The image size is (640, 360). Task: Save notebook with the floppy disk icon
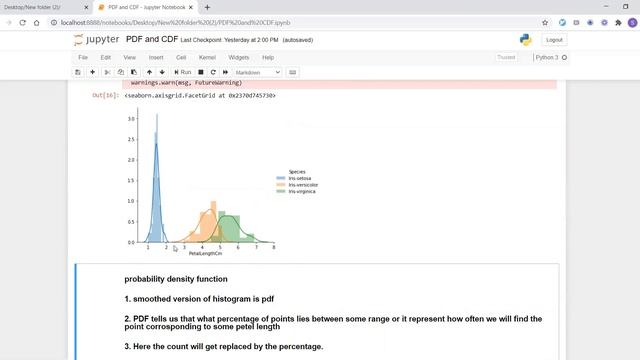[78, 72]
